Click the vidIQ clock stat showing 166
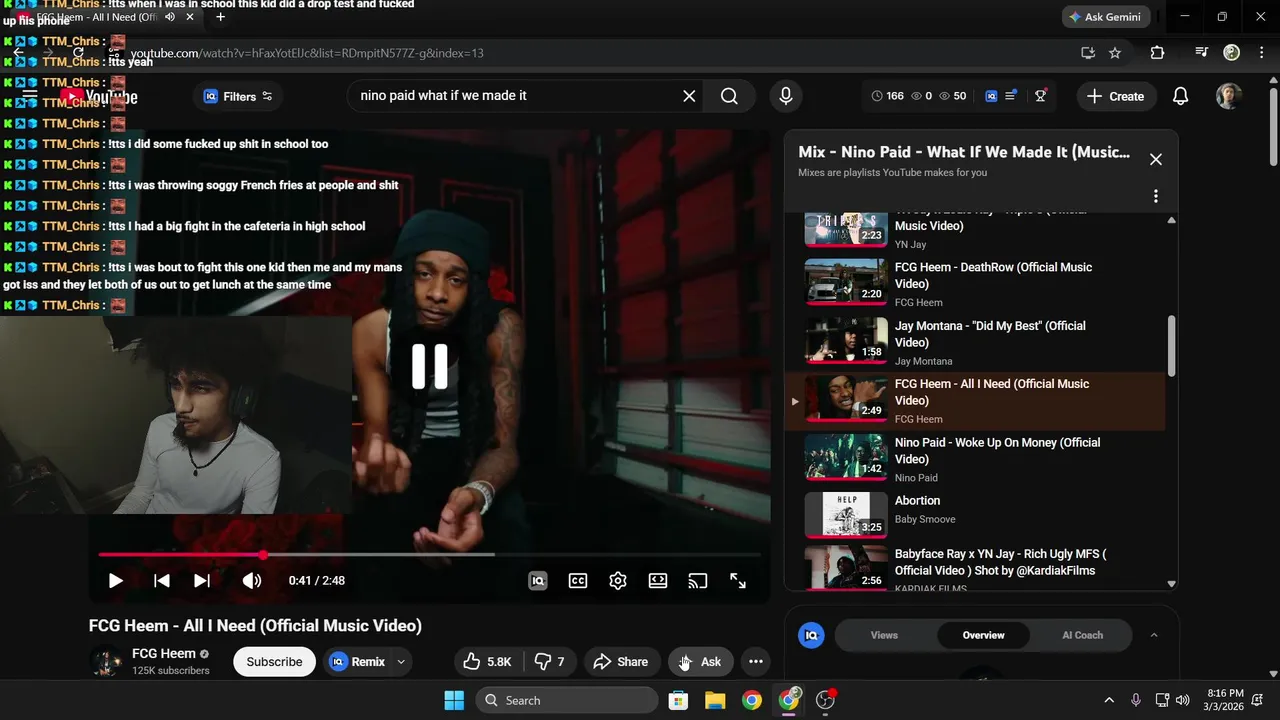 point(887,96)
